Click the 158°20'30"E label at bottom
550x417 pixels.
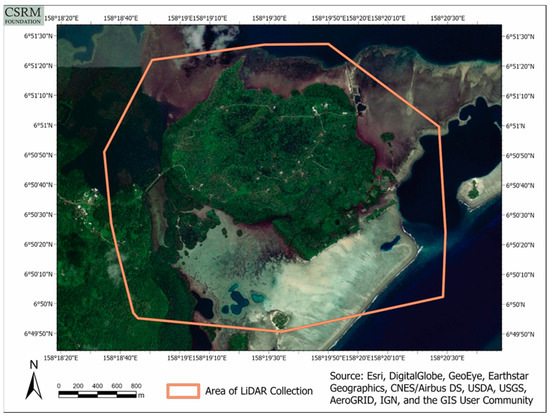(447, 358)
